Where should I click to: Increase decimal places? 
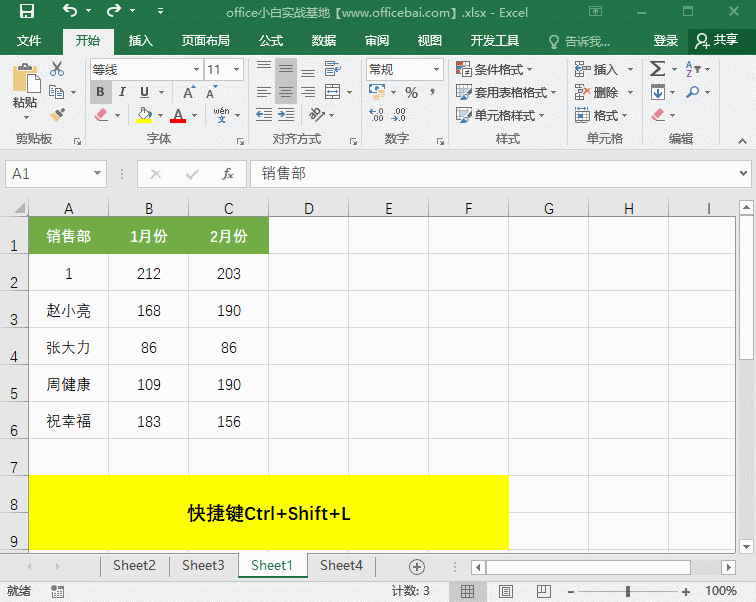tap(376, 115)
